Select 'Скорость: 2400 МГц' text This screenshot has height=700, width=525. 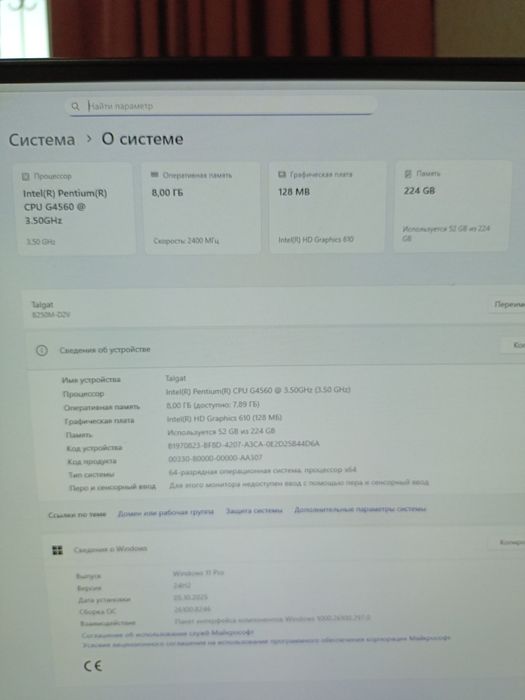point(186,241)
